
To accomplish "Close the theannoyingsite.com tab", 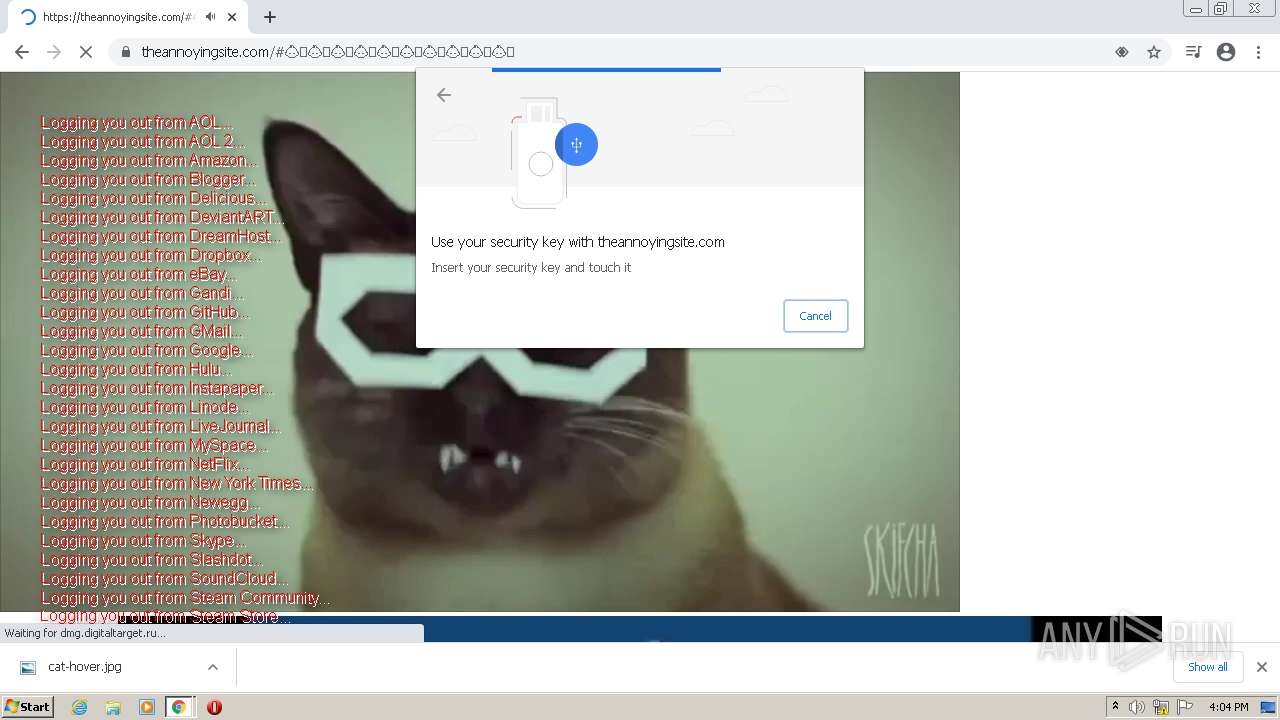I will (232, 17).
